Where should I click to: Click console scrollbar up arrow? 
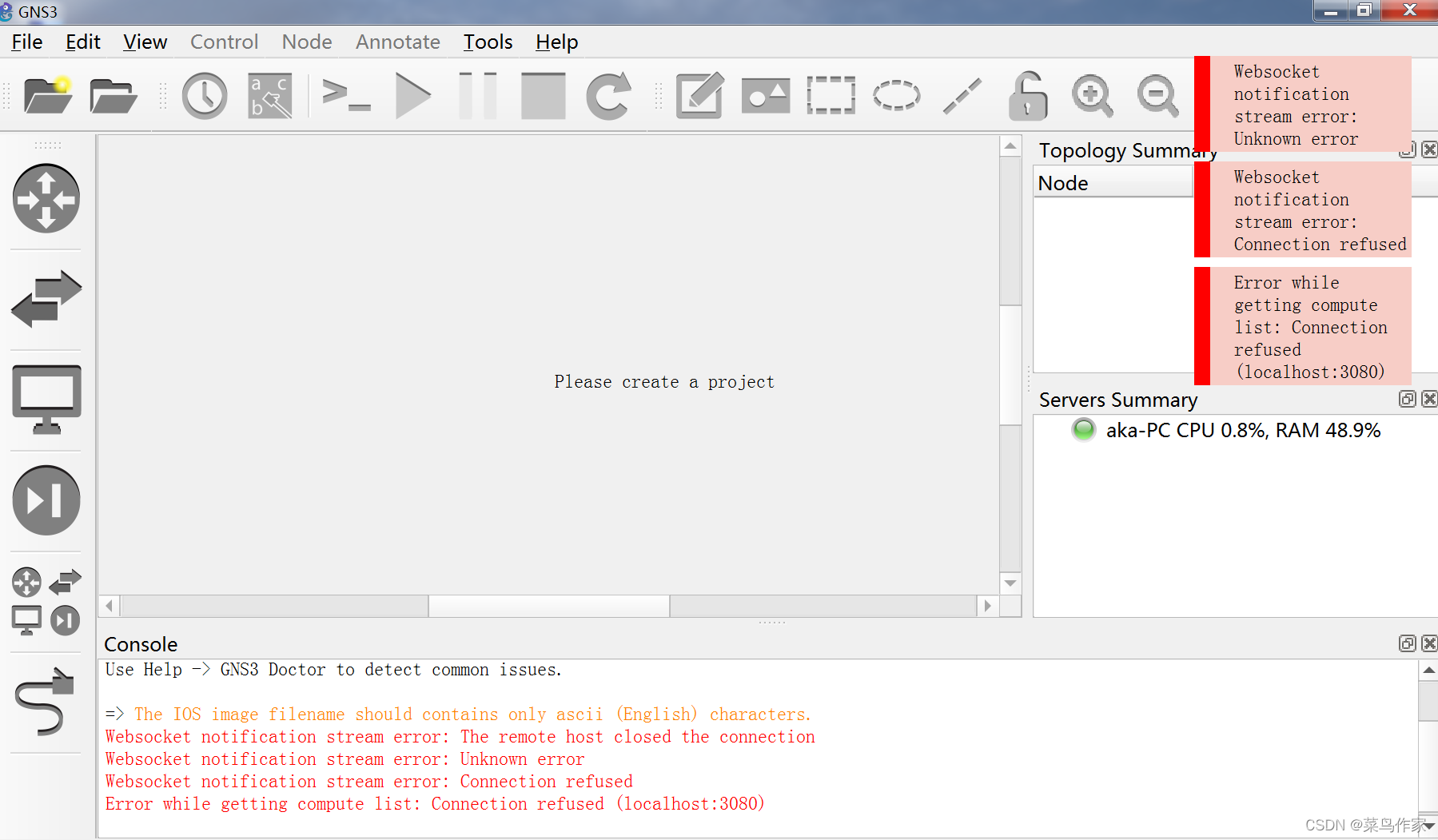click(1428, 671)
